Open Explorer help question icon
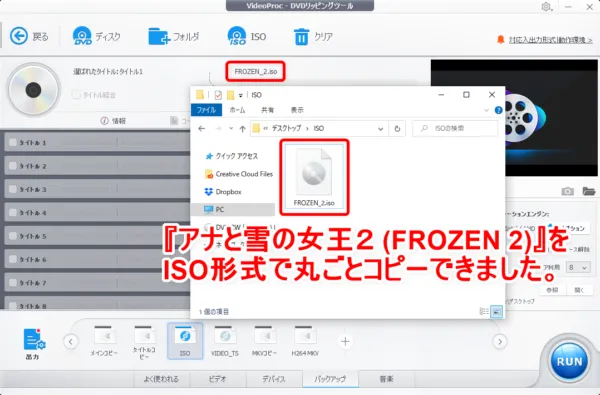Screen dimensions: 600x395 coord(498,110)
